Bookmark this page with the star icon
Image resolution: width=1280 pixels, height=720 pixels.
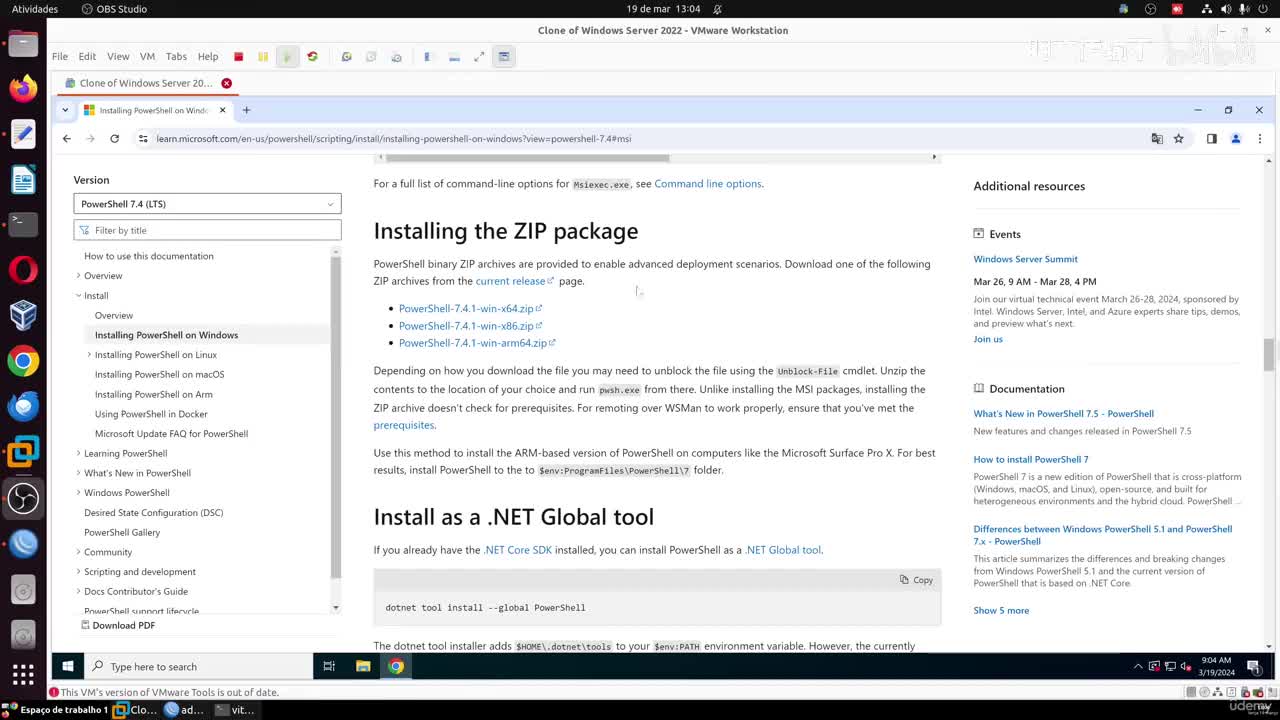point(1179,139)
